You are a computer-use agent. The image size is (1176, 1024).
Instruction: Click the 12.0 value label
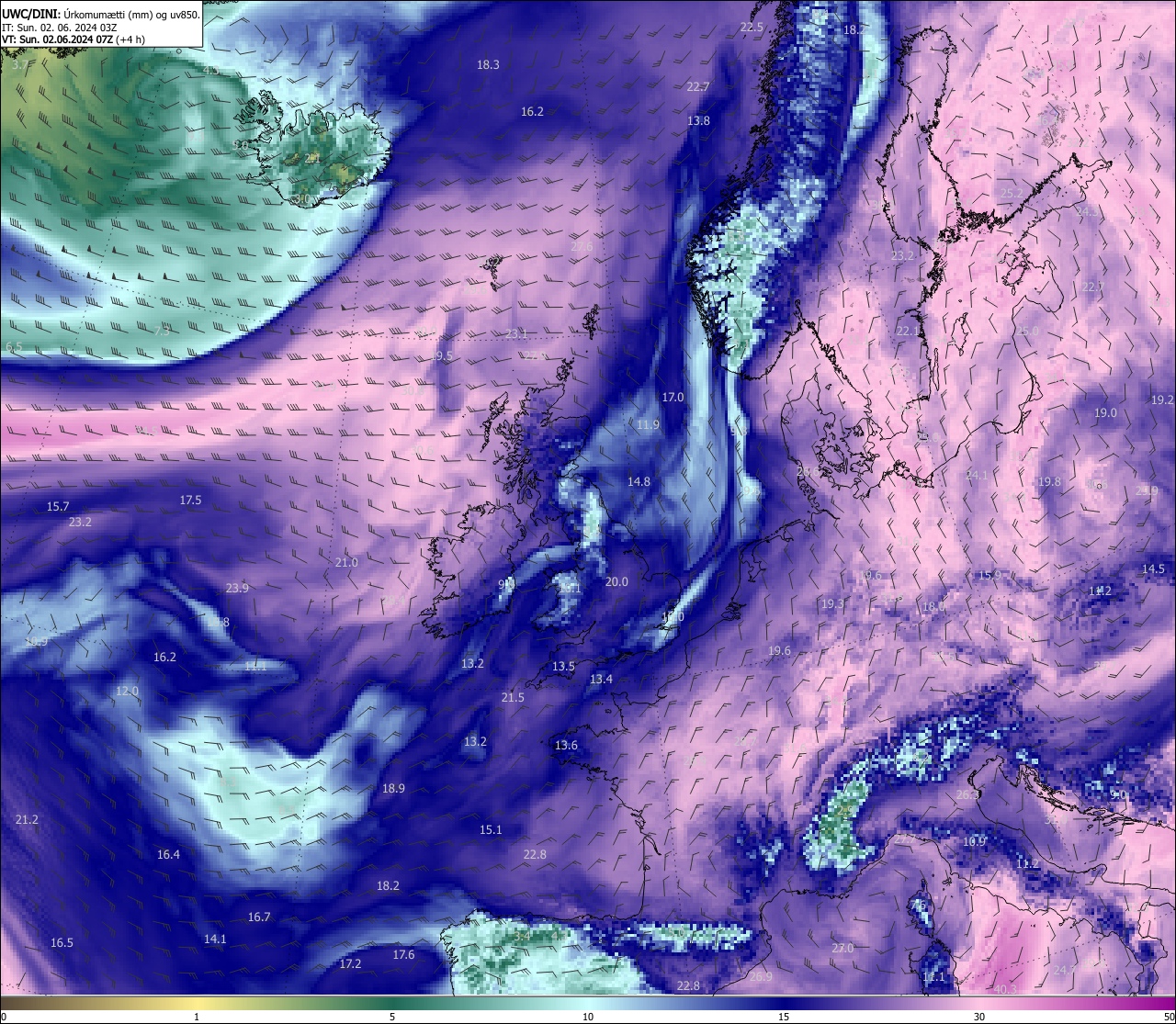pyautogui.click(x=127, y=691)
